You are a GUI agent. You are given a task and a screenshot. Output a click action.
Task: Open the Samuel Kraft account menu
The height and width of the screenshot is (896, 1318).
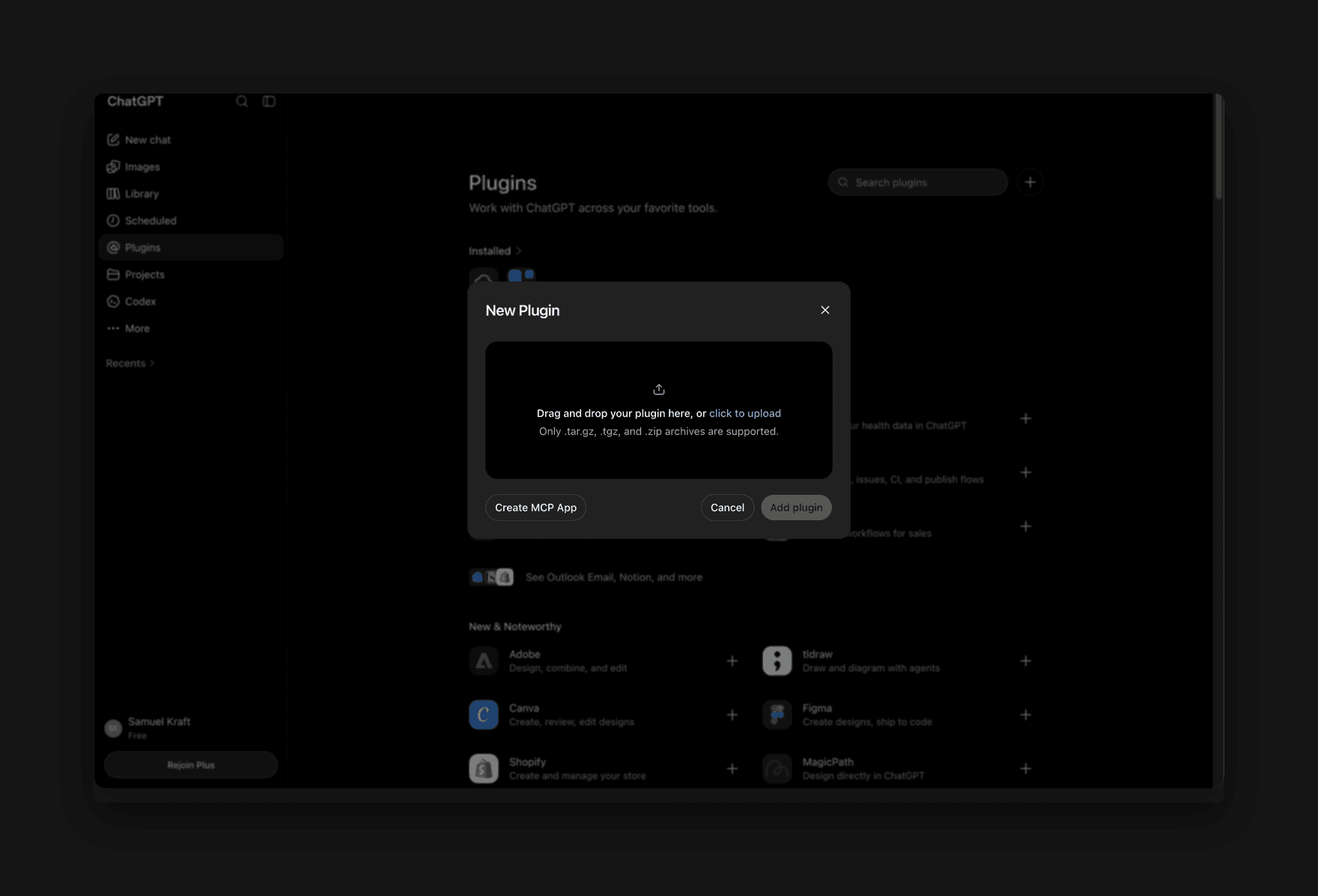coord(191,728)
